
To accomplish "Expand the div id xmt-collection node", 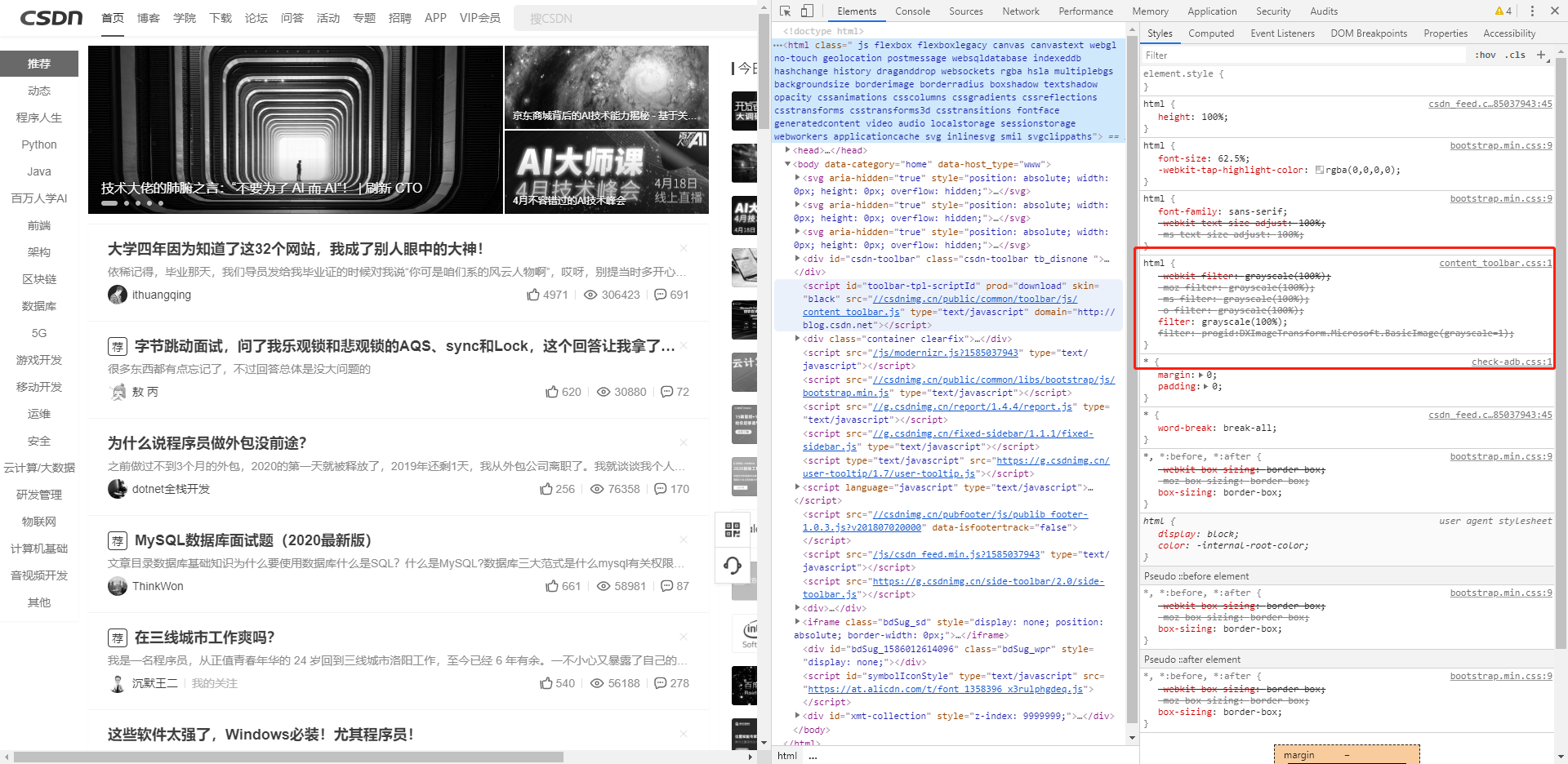I will pos(798,716).
